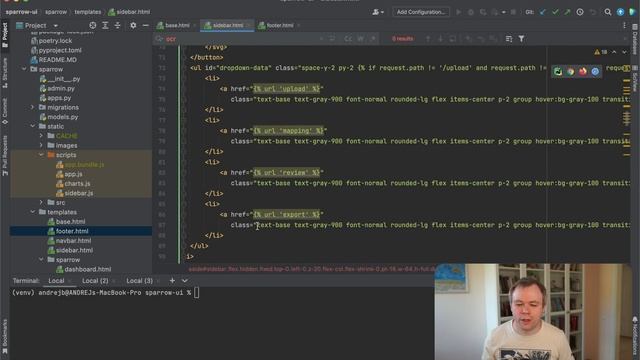
Task: Open Search Everywhere magnifier
Action: point(608,12)
